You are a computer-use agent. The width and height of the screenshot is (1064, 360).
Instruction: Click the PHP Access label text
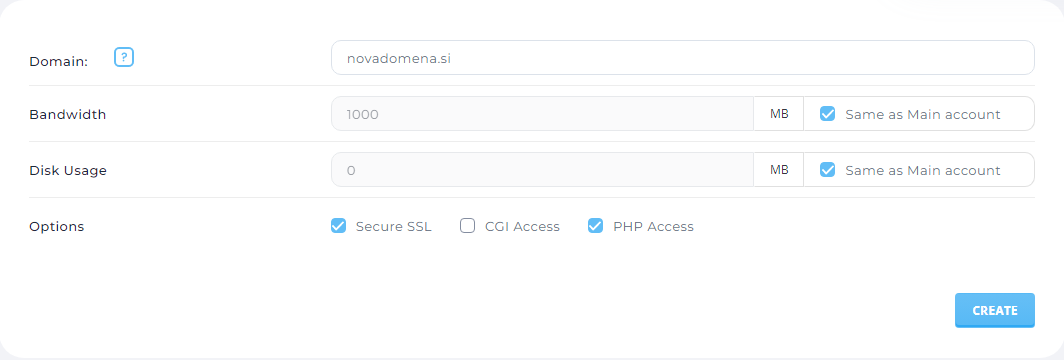pyautogui.click(x=653, y=226)
